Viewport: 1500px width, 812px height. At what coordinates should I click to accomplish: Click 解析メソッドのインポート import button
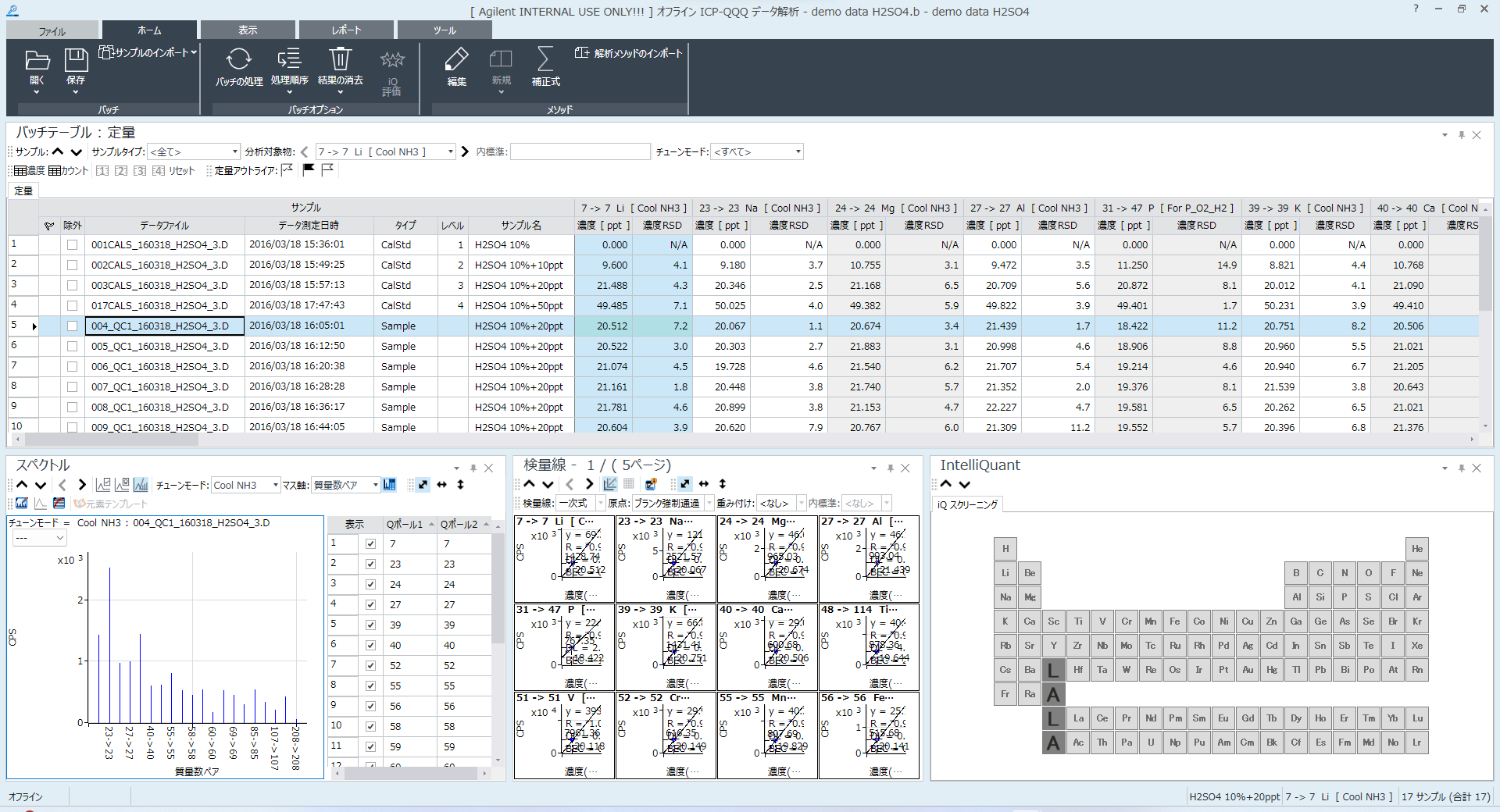coord(629,53)
